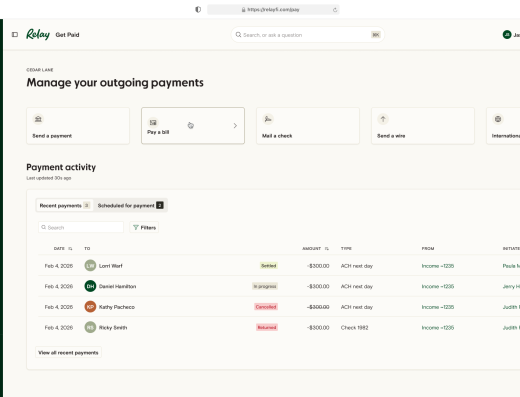Click the bill icon on the Pay a bill card

tap(153, 122)
